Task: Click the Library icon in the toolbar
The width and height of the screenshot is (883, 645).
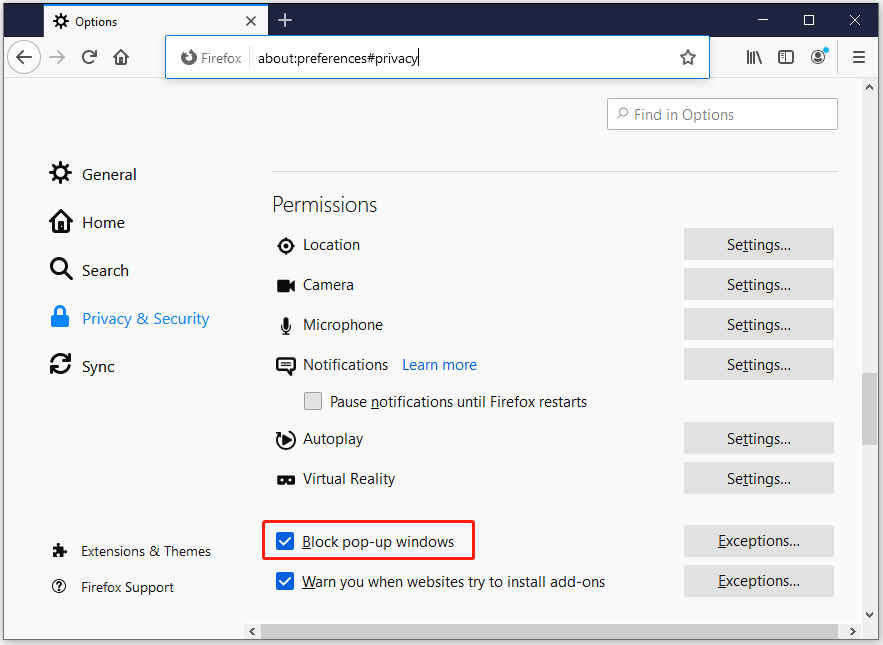Action: pyautogui.click(x=754, y=57)
